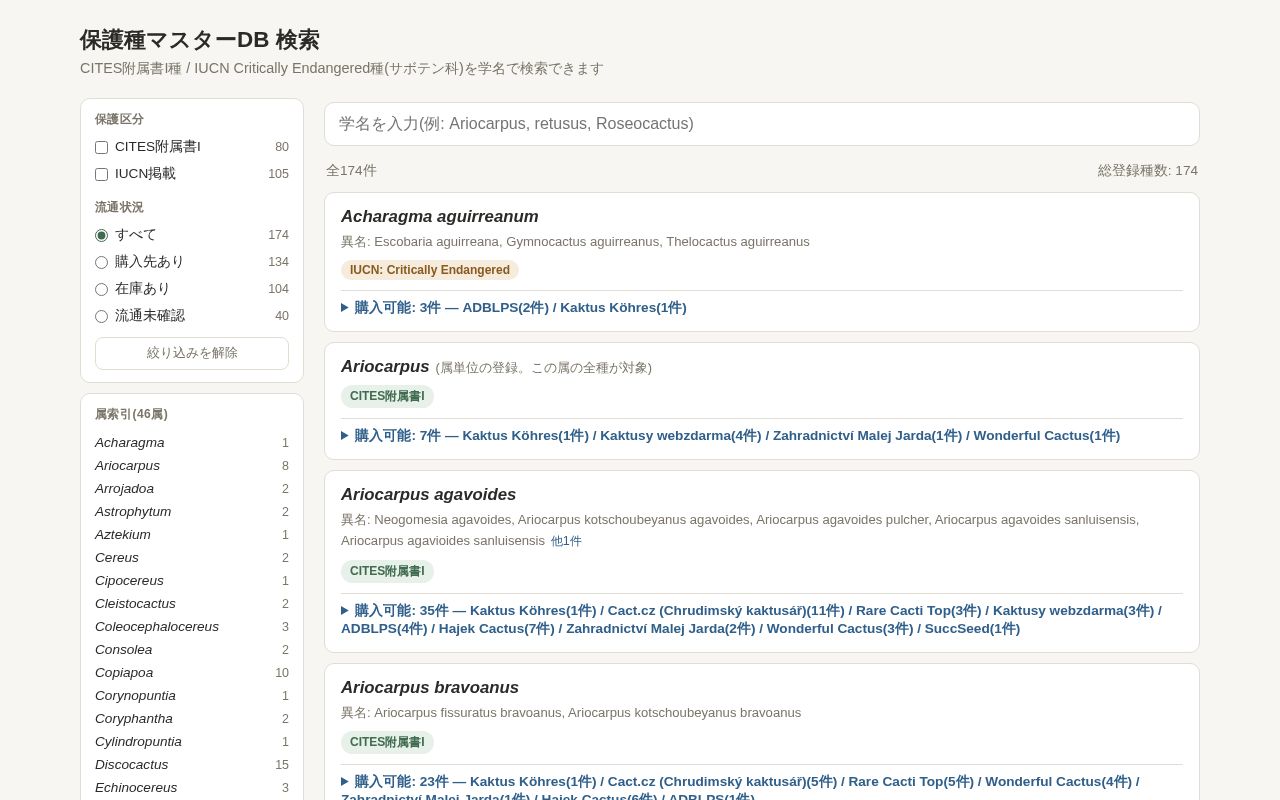The image size is (1280, 800).
Task: Click the Ariocarpus agavoides species title
Action: [x=429, y=495]
